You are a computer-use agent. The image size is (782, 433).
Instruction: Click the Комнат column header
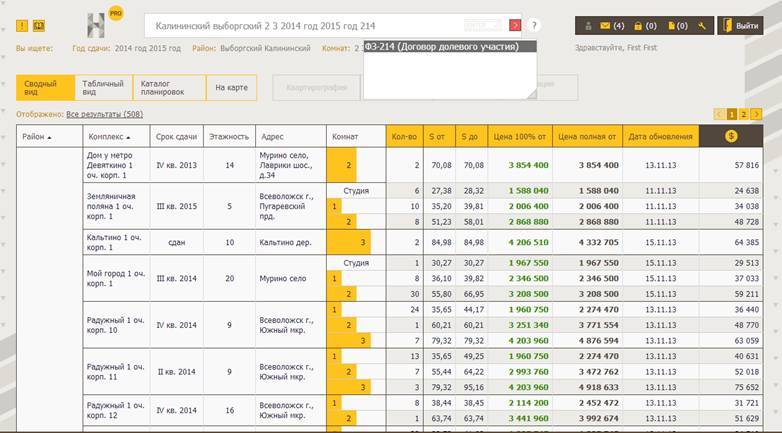356,136
